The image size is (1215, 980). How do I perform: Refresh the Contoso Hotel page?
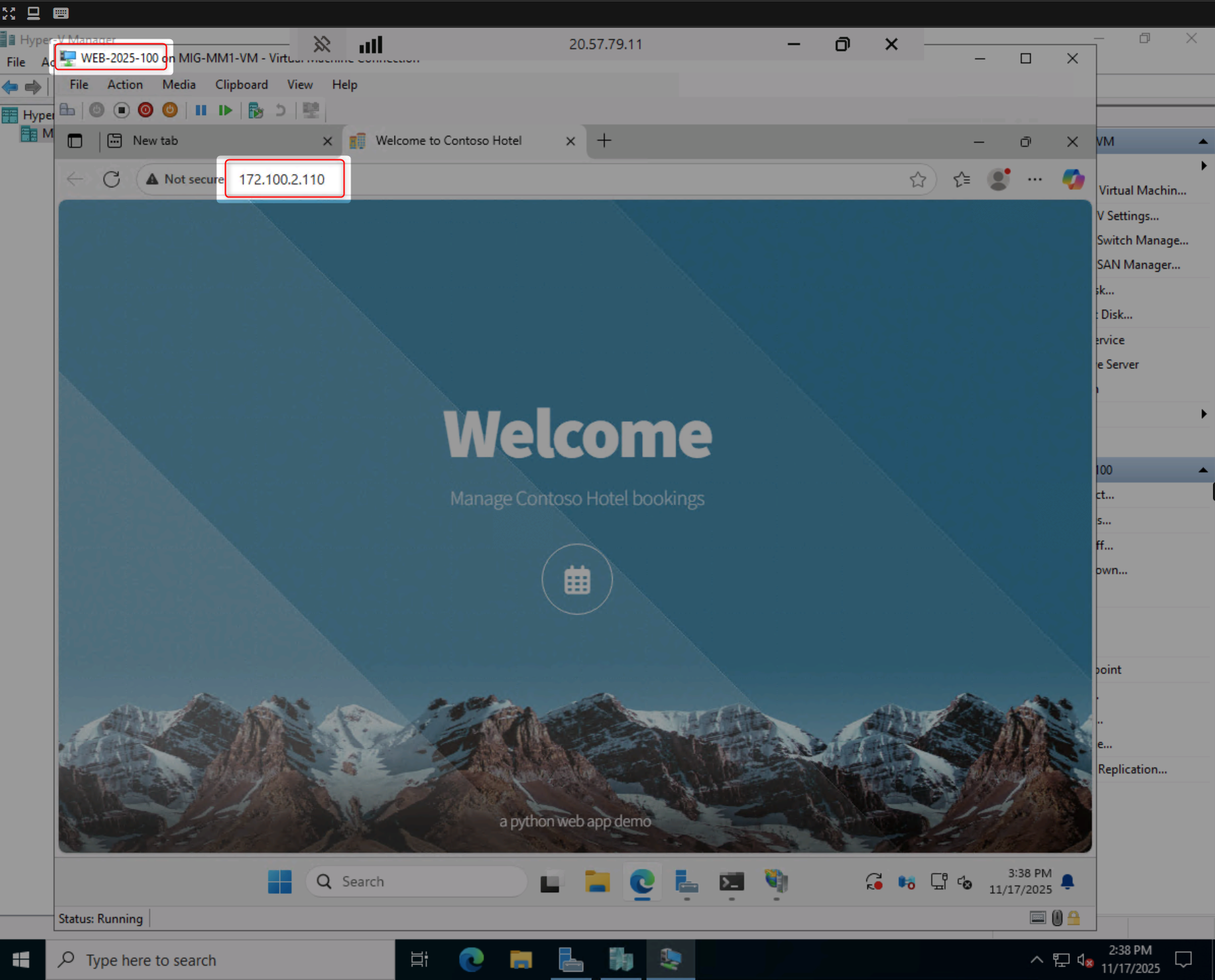[112, 179]
